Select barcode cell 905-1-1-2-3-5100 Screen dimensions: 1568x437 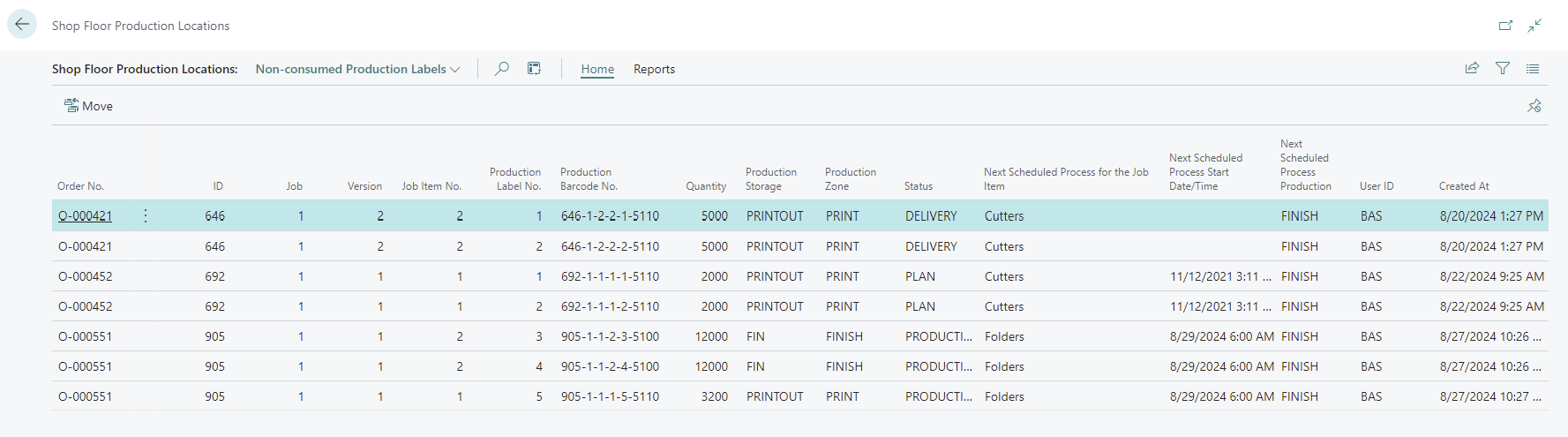[610, 336]
